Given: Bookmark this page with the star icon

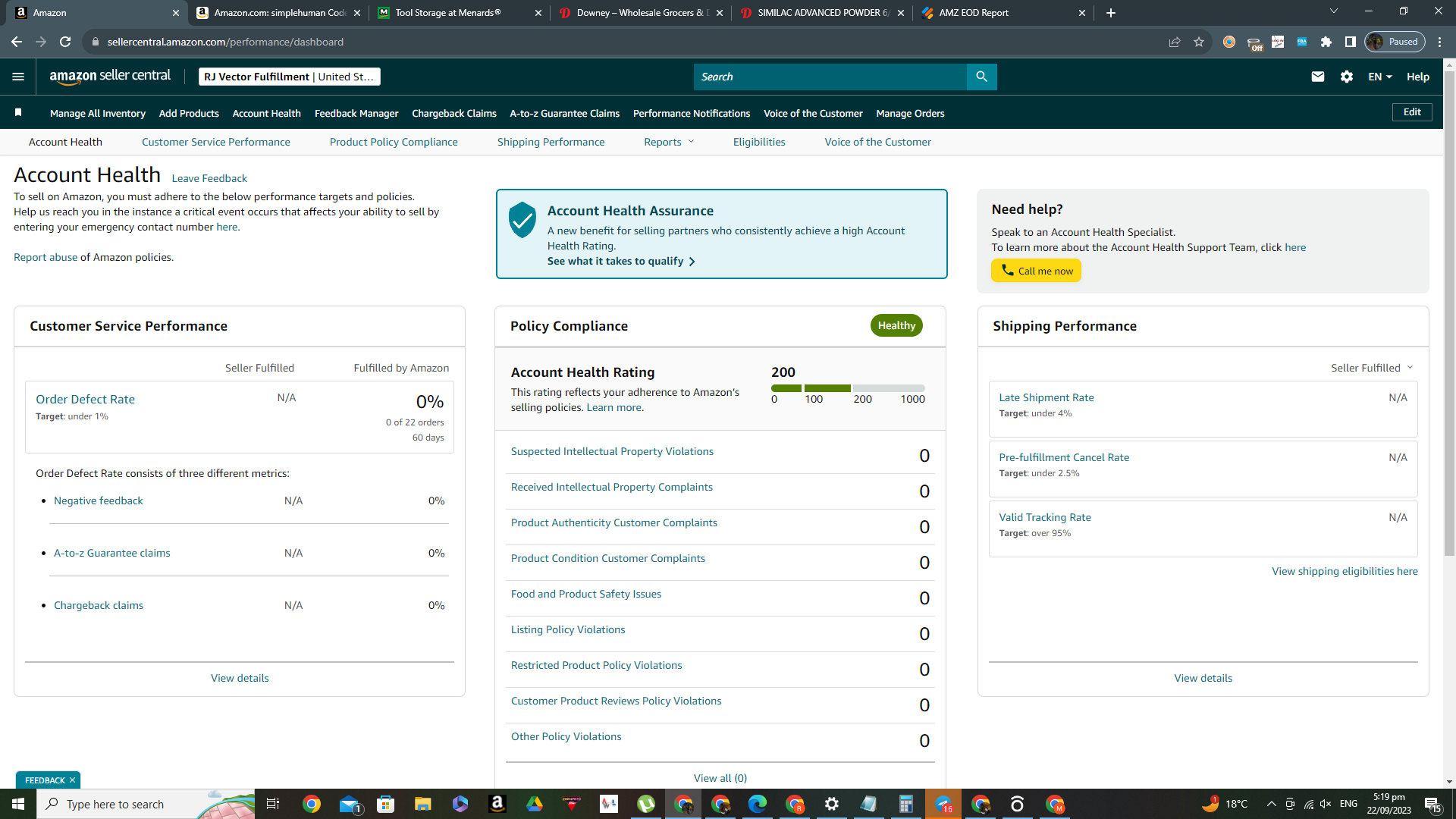Looking at the screenshot, I should pos(1199,42).
